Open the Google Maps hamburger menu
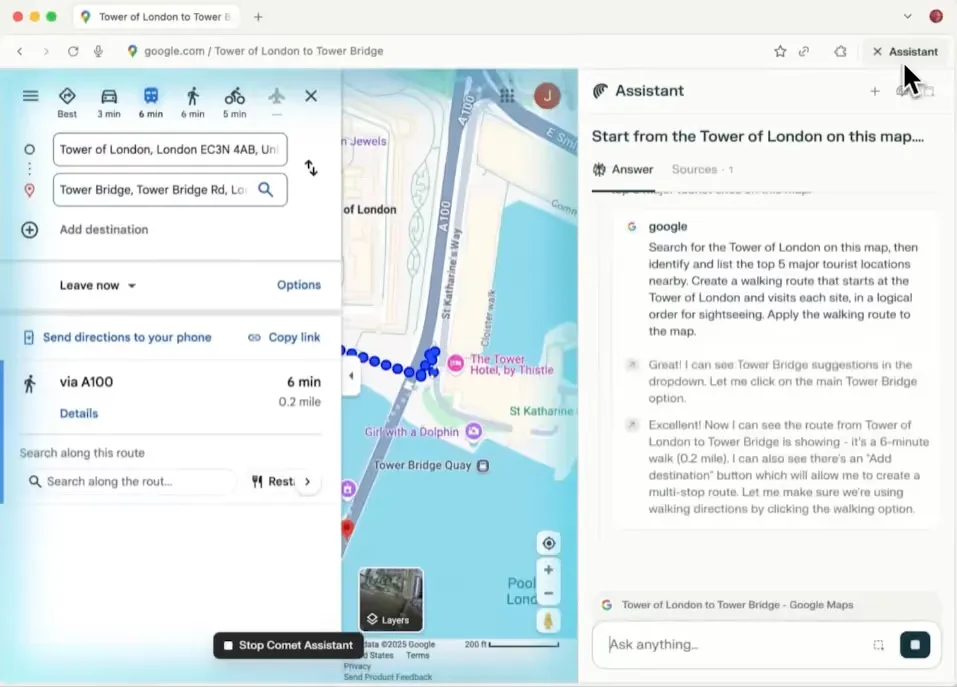 point(31,96)
